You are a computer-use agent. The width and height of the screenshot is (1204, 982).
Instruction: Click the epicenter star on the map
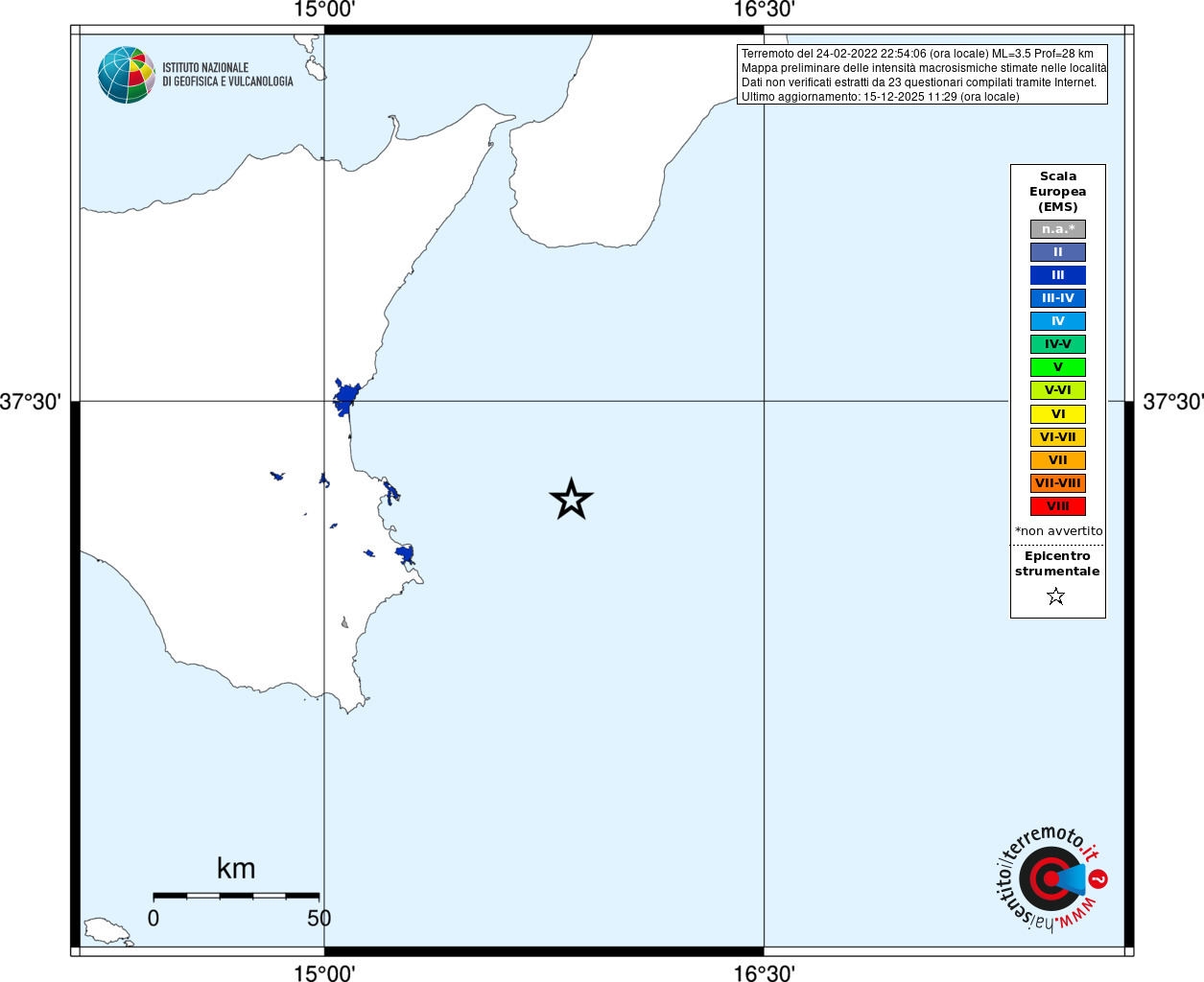coord(572,499)
